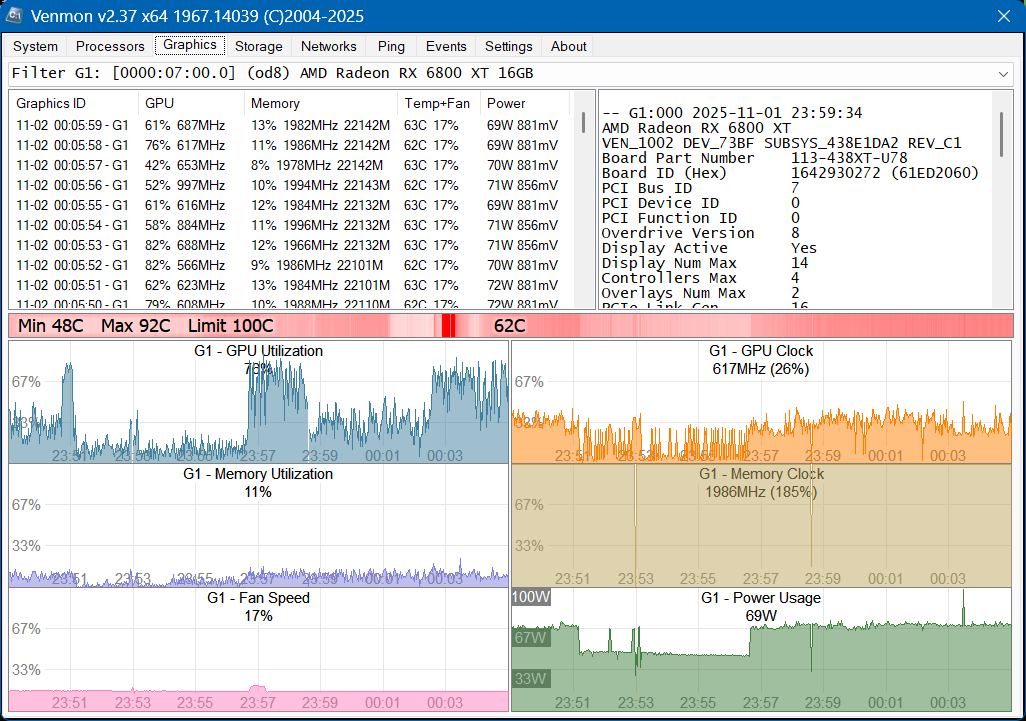
Task: Open the Filter G1 device dropdown
Action: 1011,72
